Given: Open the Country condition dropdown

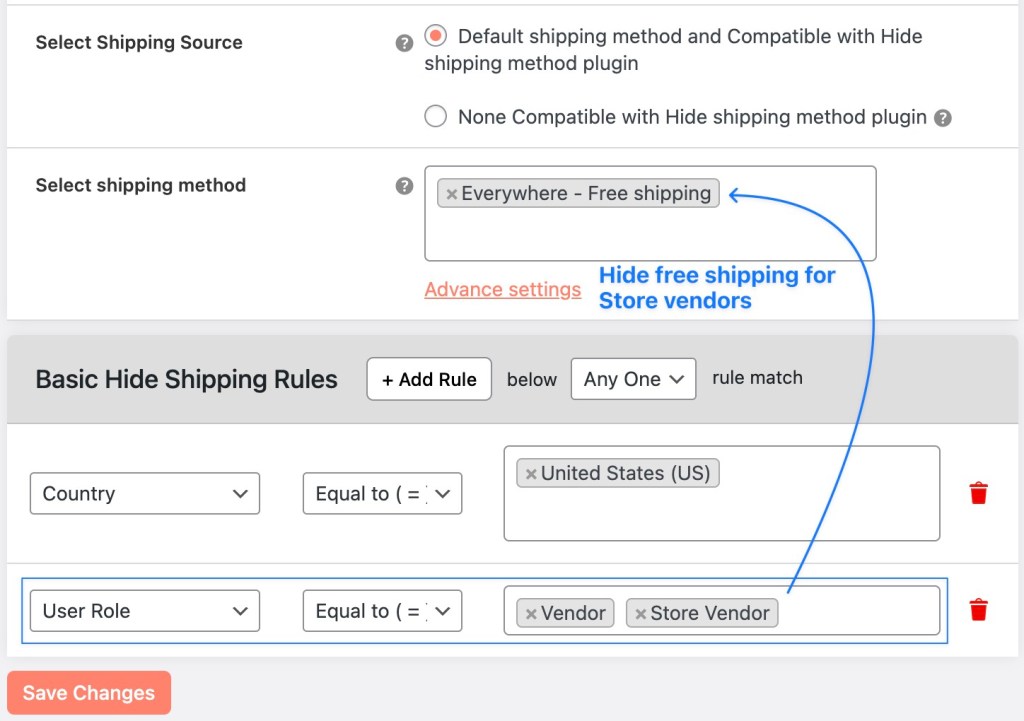Looking at the screenshot, I should pos(144,493).
